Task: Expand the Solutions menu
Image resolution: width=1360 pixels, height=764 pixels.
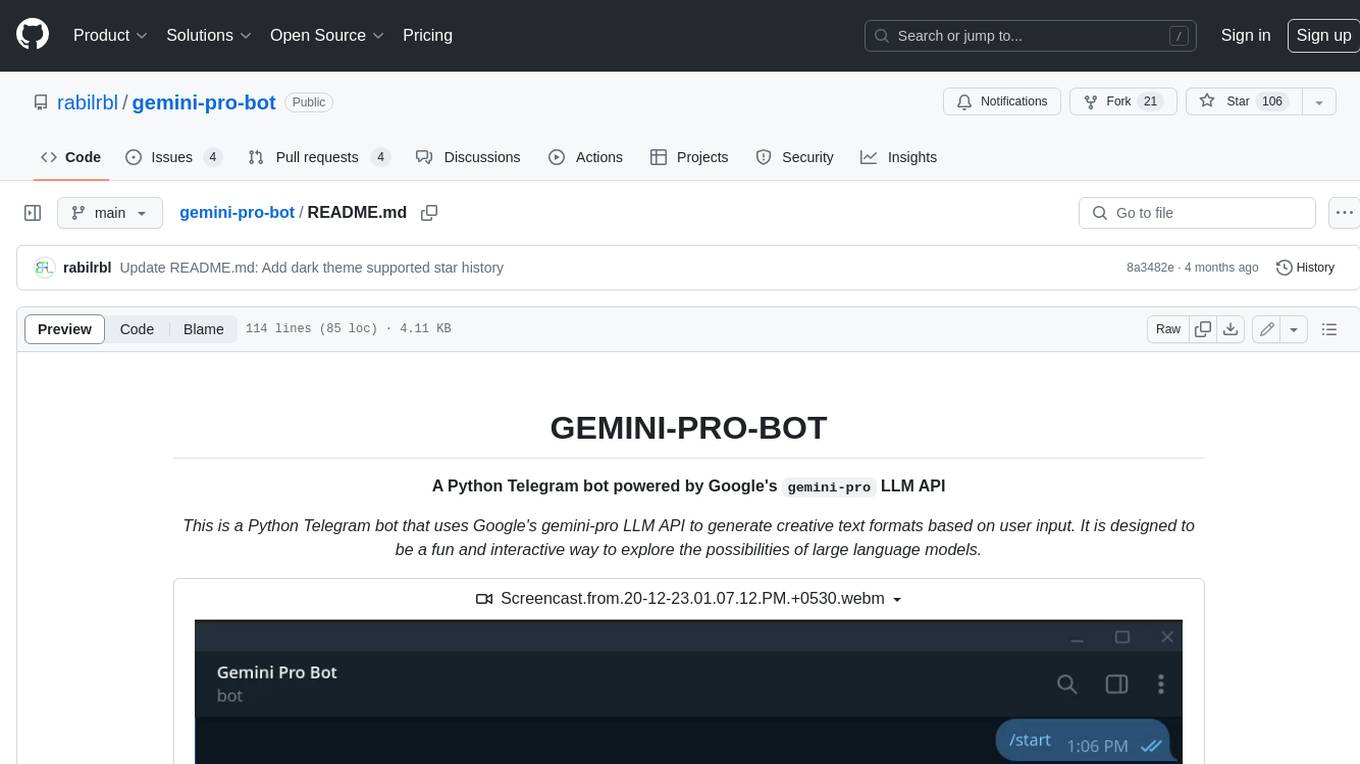Action: pyautogui.click(x=209, y=35)
